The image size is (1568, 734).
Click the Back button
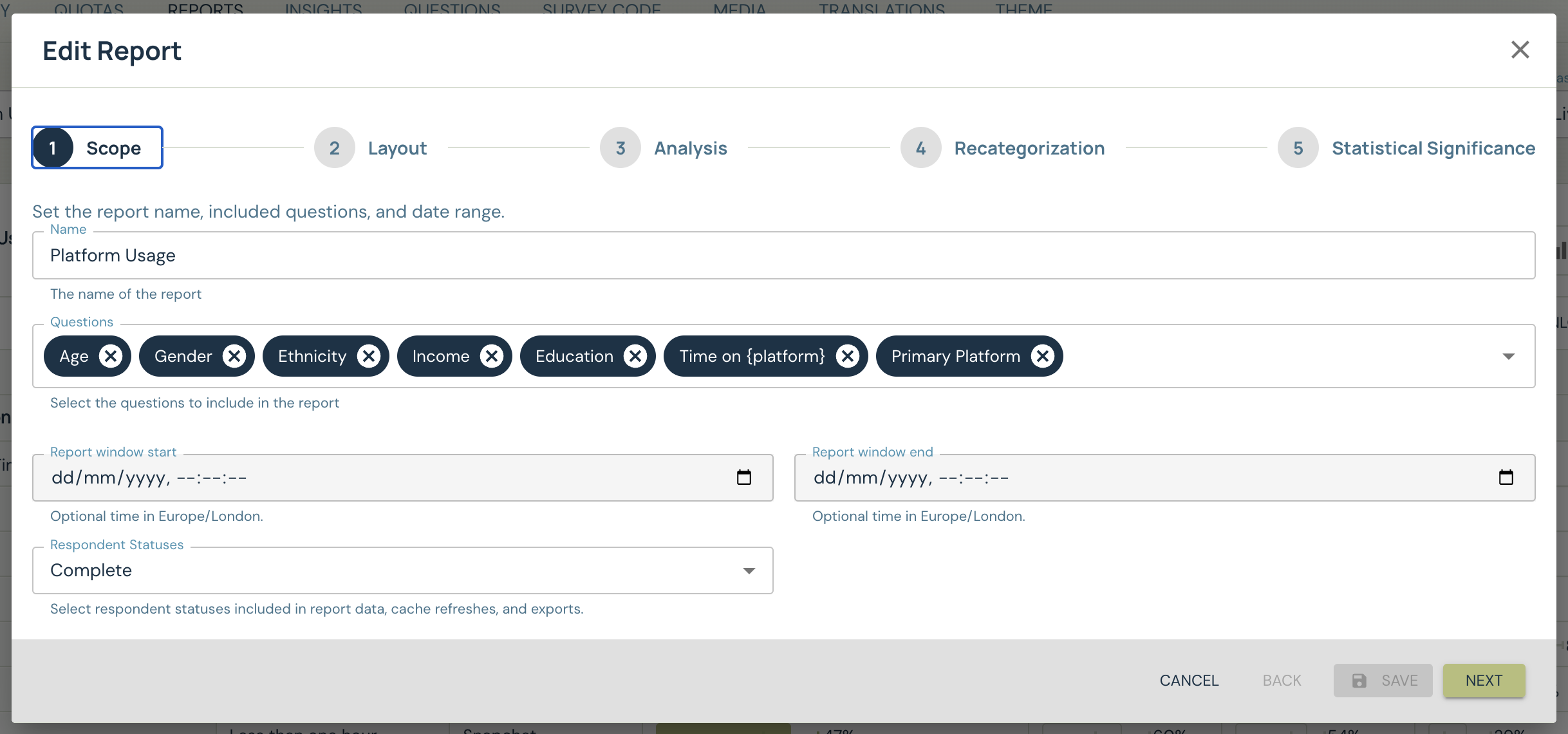tap(1282, 681)
